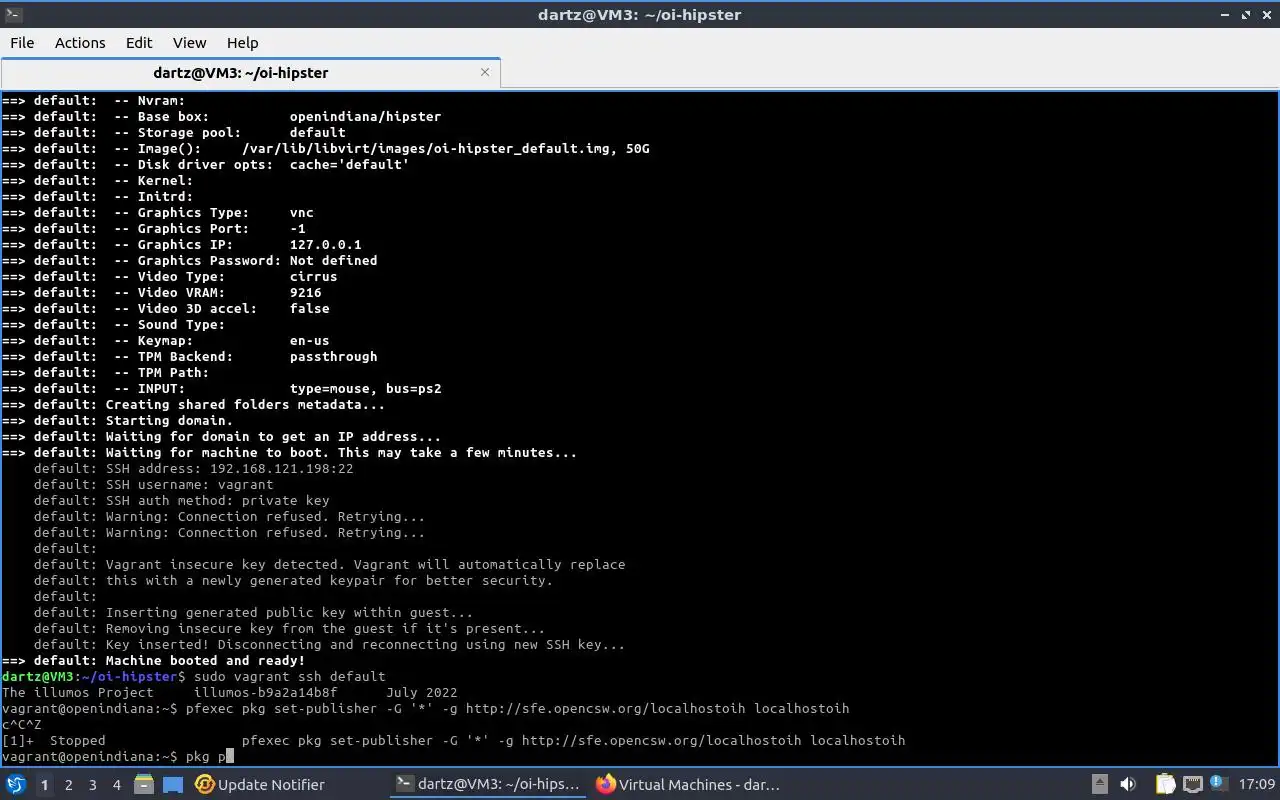Click the 'TPM Backend: passthrough' line
Viewport: 1280px width, 800px height.
coord(189,357)
